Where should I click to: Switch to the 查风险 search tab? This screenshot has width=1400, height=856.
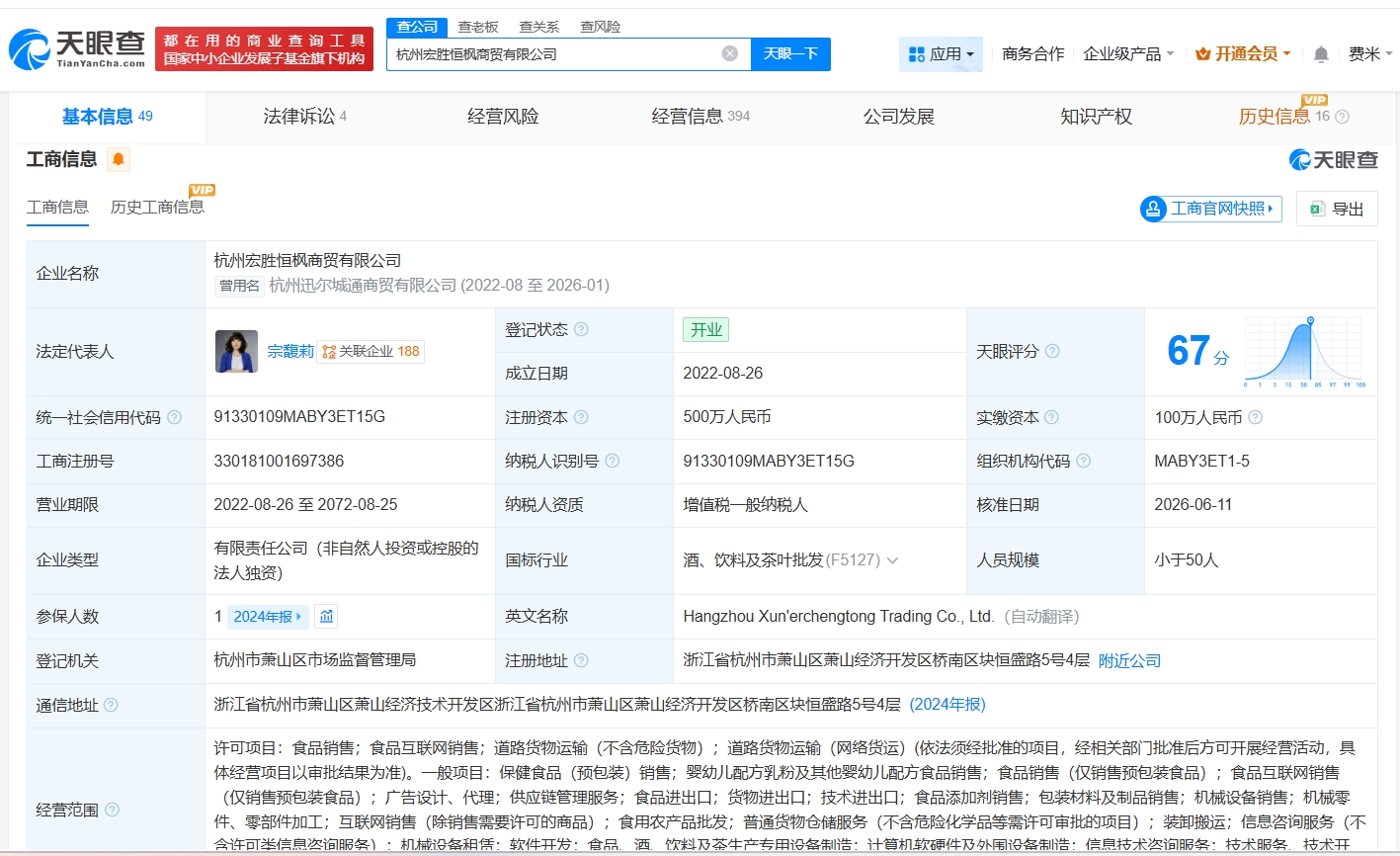coord(601,27)
